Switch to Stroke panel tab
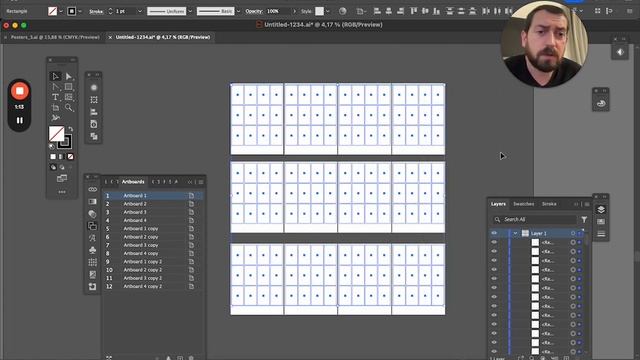Viewport: 640px width, 360px height. pos(549,204)
